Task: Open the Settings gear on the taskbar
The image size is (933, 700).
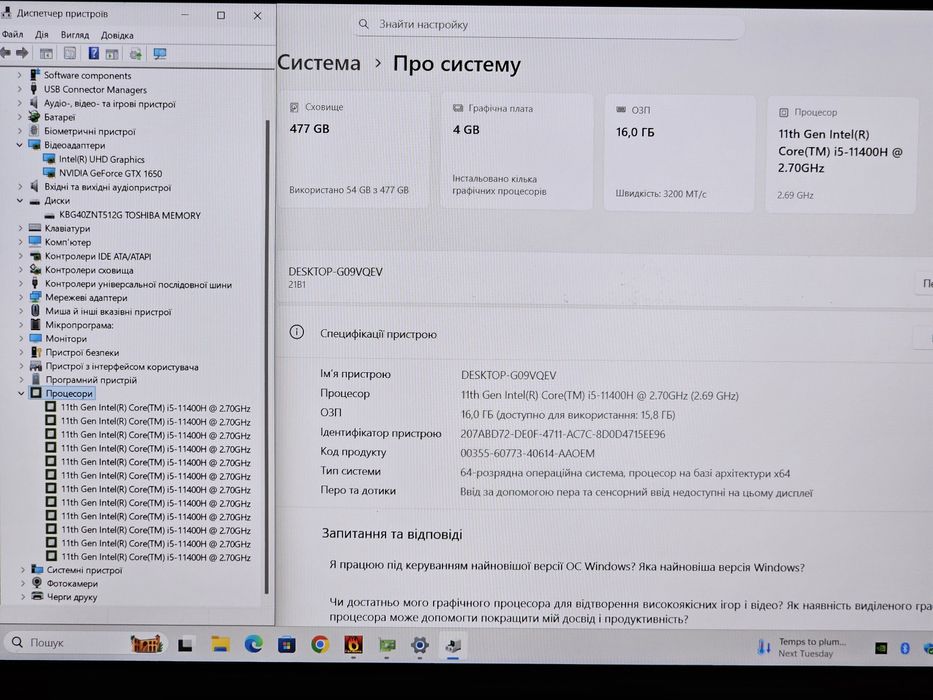Action: [419, 645]
